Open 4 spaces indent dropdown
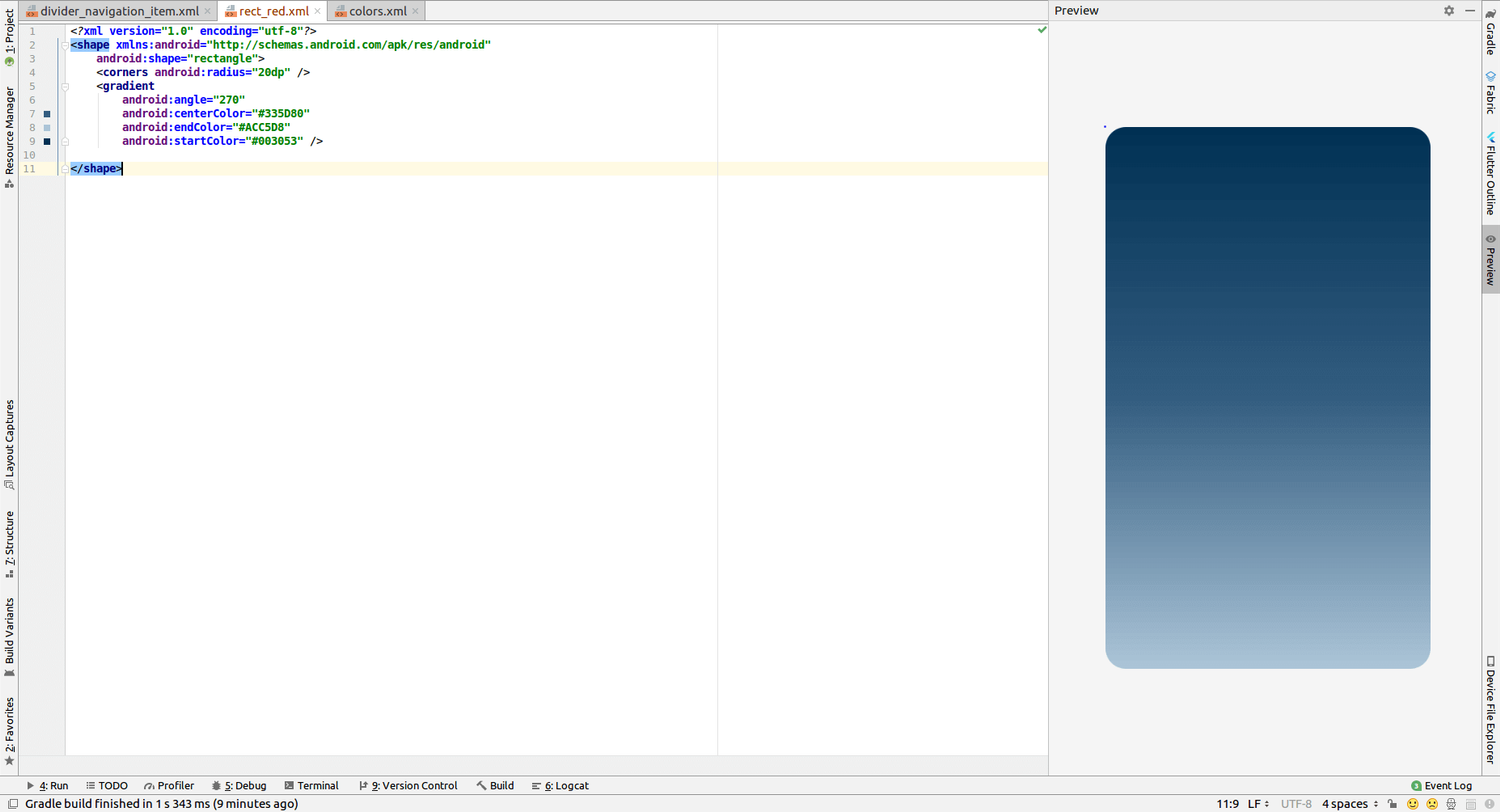Screen dimensions: 1500x812 (1350, 803)
